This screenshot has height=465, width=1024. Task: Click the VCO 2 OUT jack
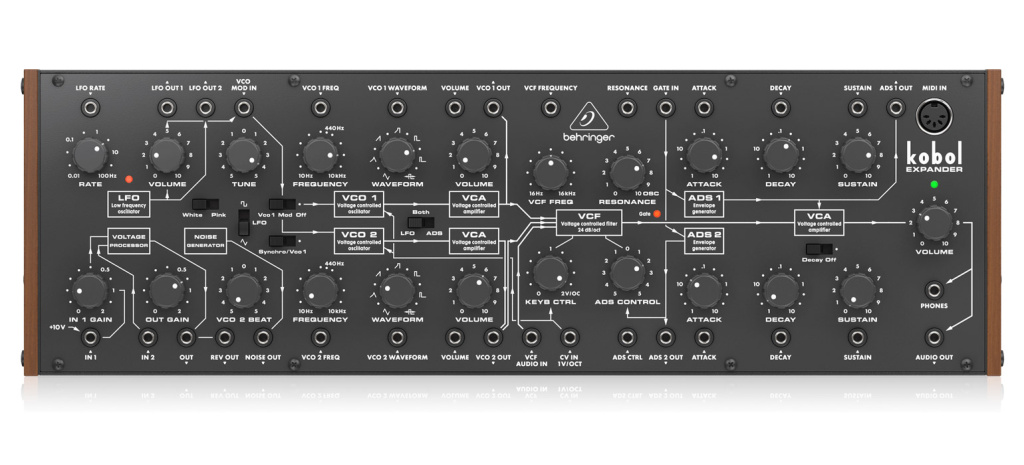(x=493, y=337)
